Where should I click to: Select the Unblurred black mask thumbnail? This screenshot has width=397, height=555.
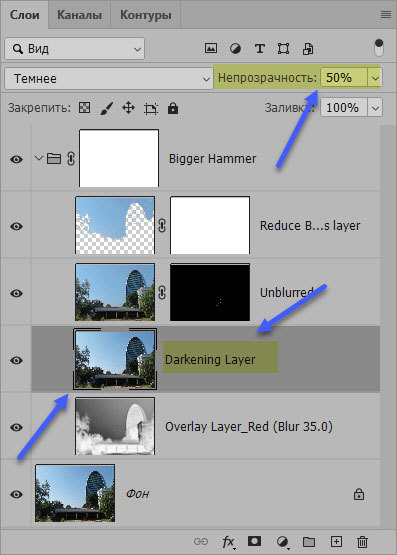[210, 292]
